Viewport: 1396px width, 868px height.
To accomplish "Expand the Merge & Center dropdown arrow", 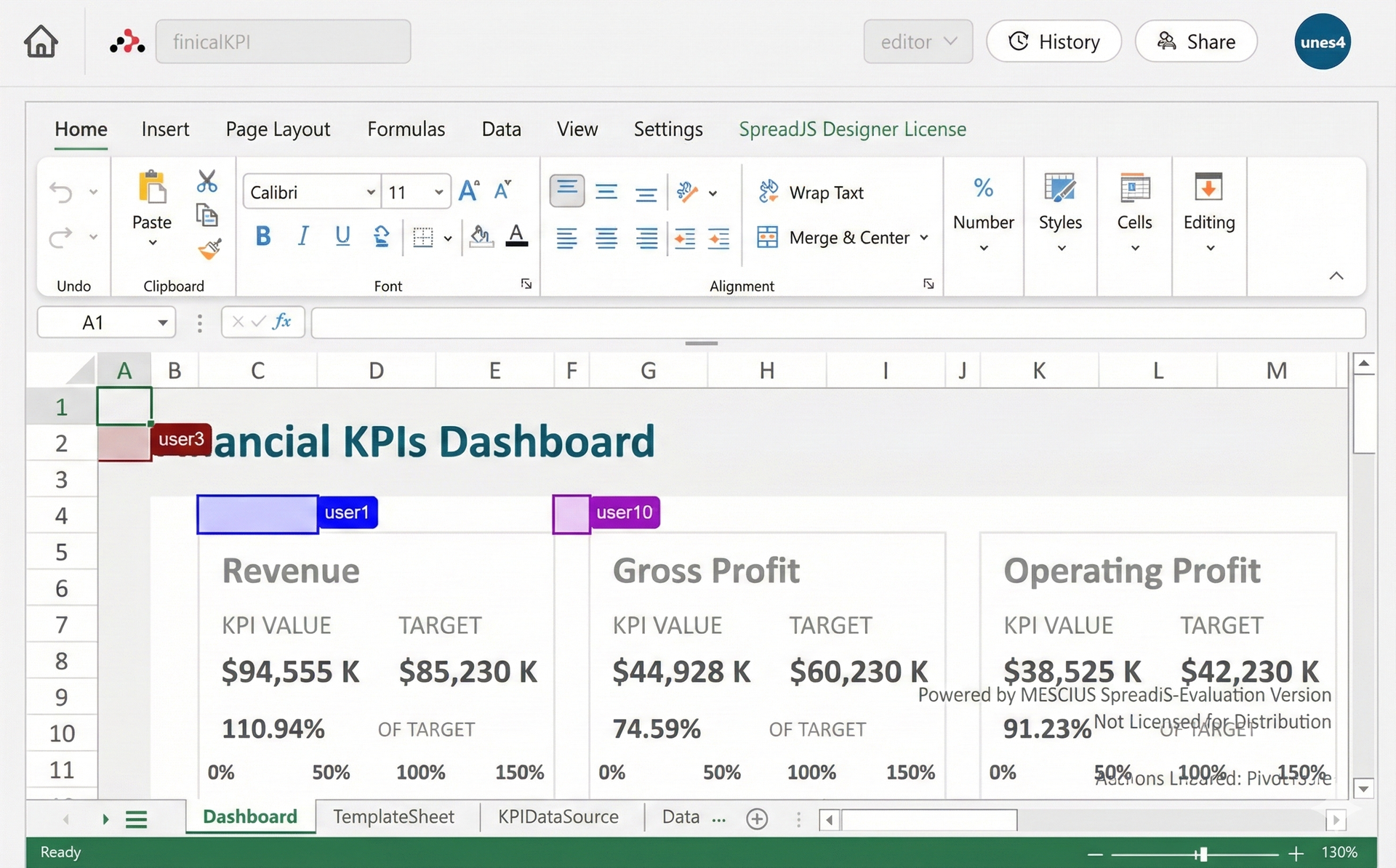I will pyautogui.click(x=924, y=238).
